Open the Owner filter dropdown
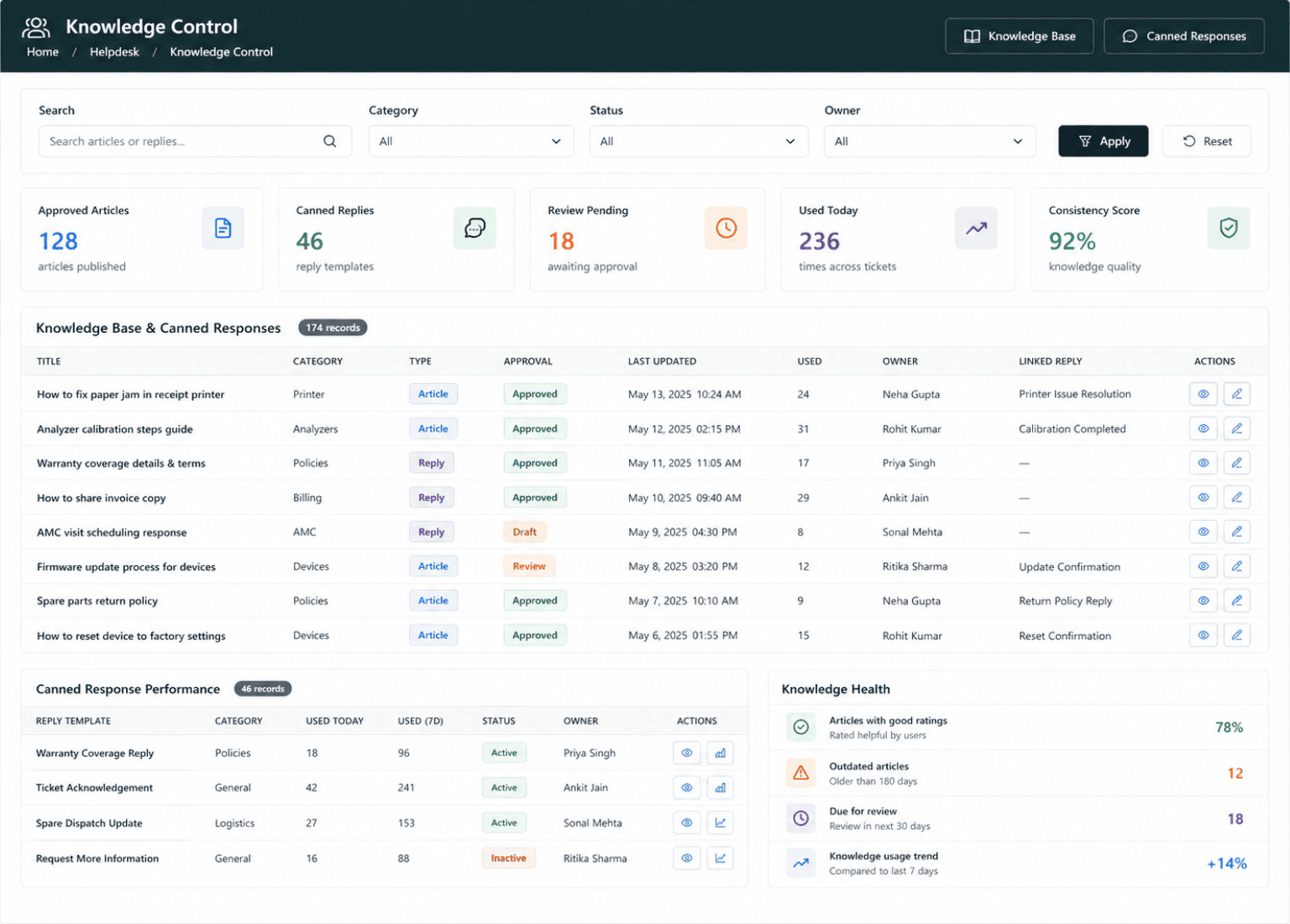Screen dimensions: 1290x924 [930, 141]
